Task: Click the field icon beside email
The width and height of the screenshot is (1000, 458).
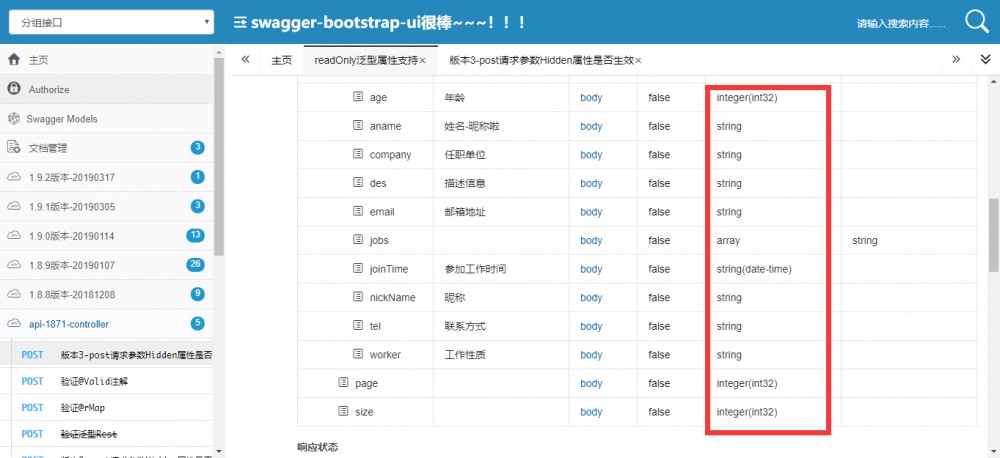Action: tap(358, 211)
